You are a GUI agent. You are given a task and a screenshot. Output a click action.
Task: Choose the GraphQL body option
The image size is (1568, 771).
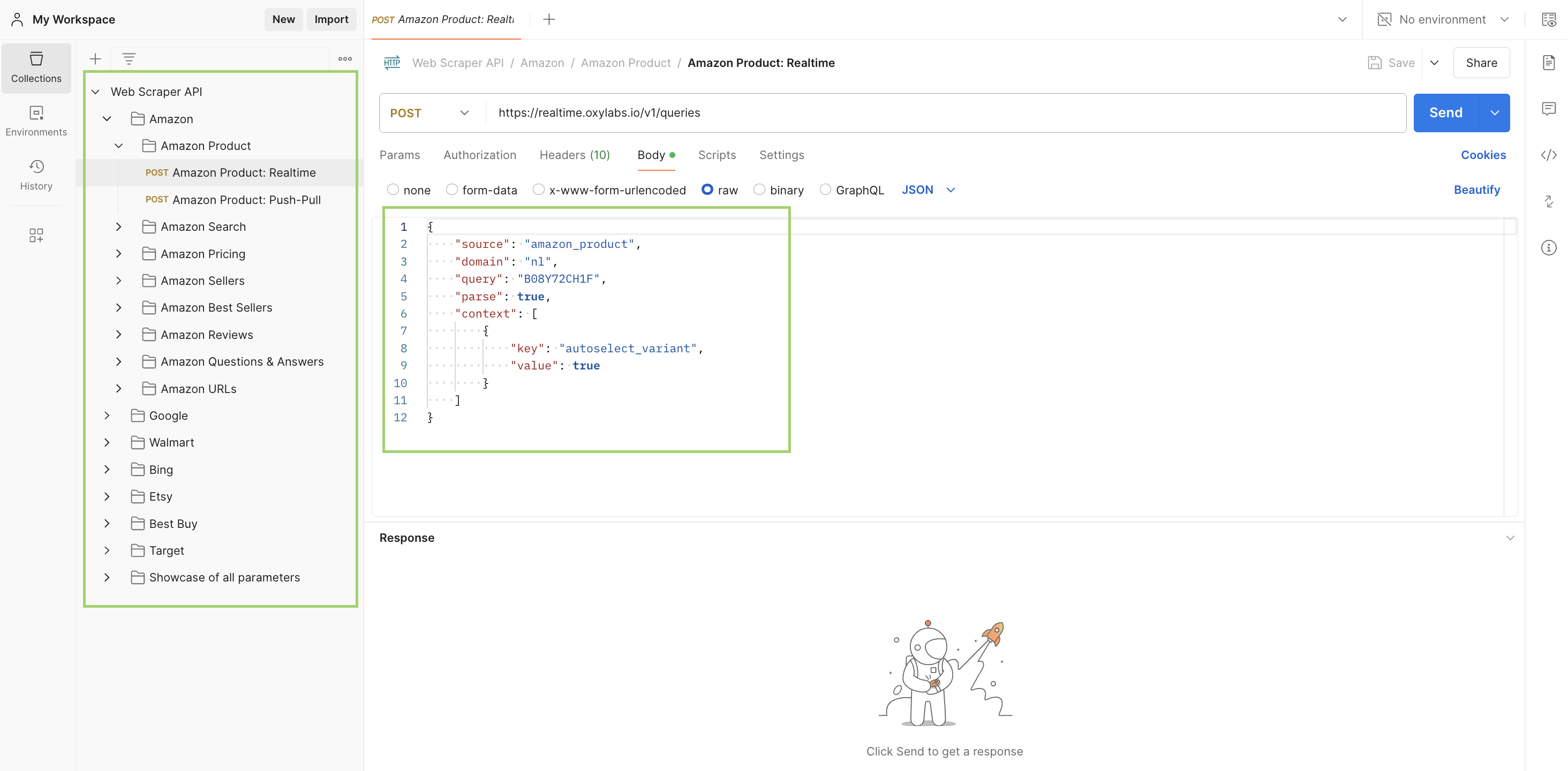tap(825, 190)
